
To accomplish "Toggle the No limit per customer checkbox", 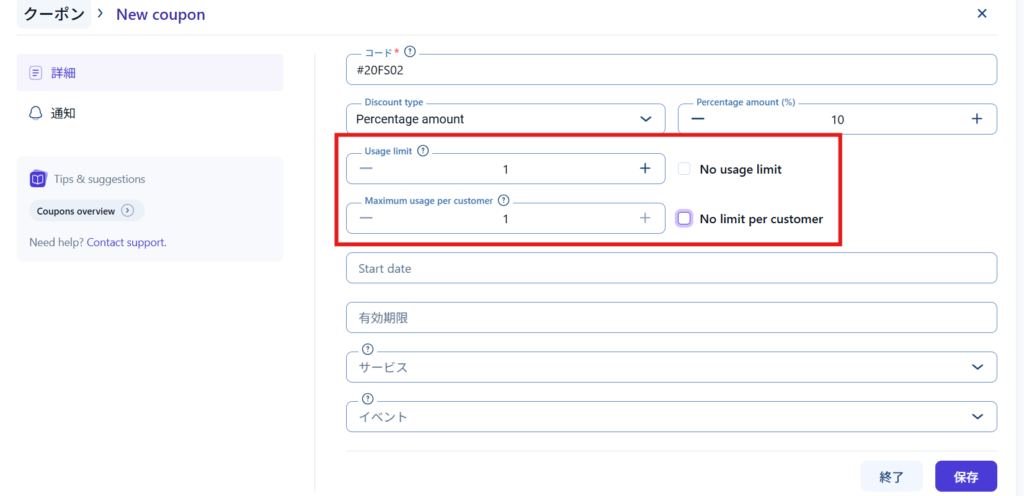I will tap(685, 219).
